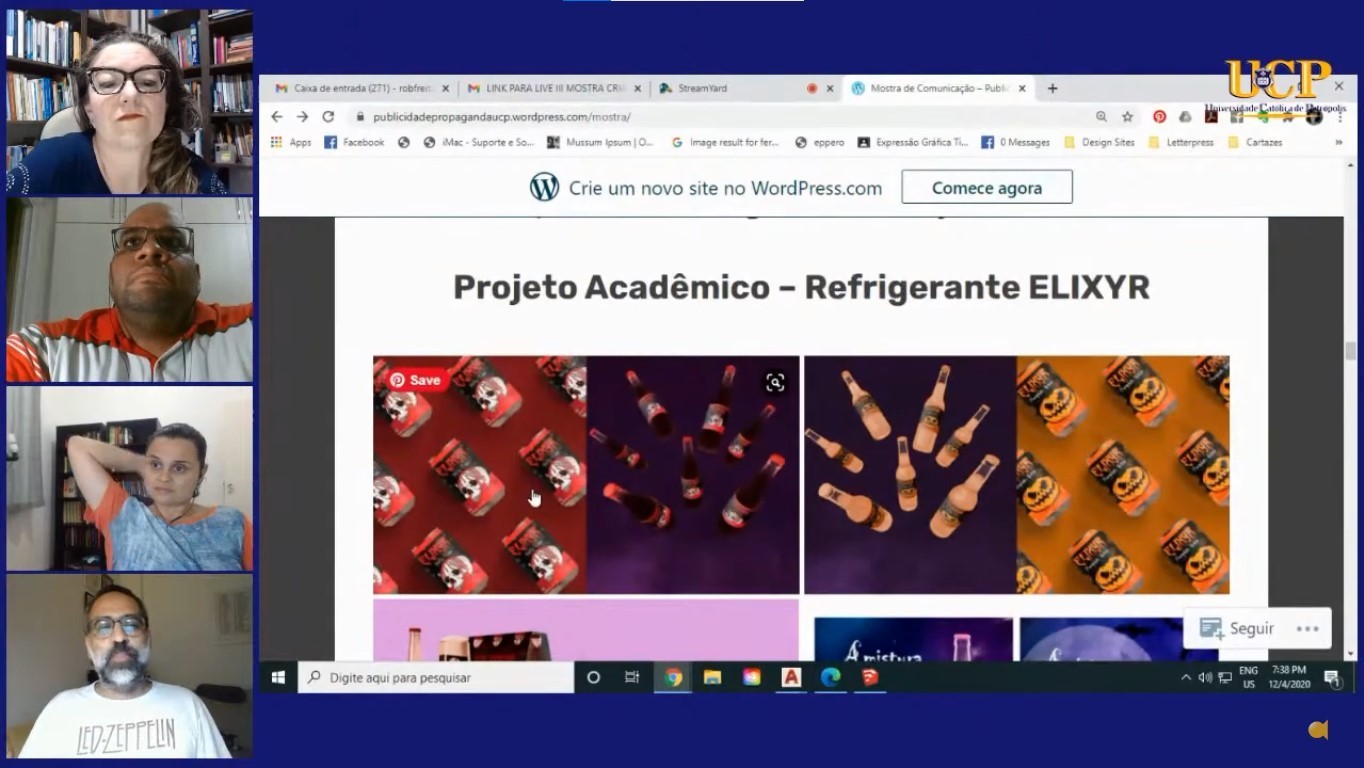Open the more options ellipsis beside Seguir
The image size is (1364, 768).
[x=1307, y=629]
